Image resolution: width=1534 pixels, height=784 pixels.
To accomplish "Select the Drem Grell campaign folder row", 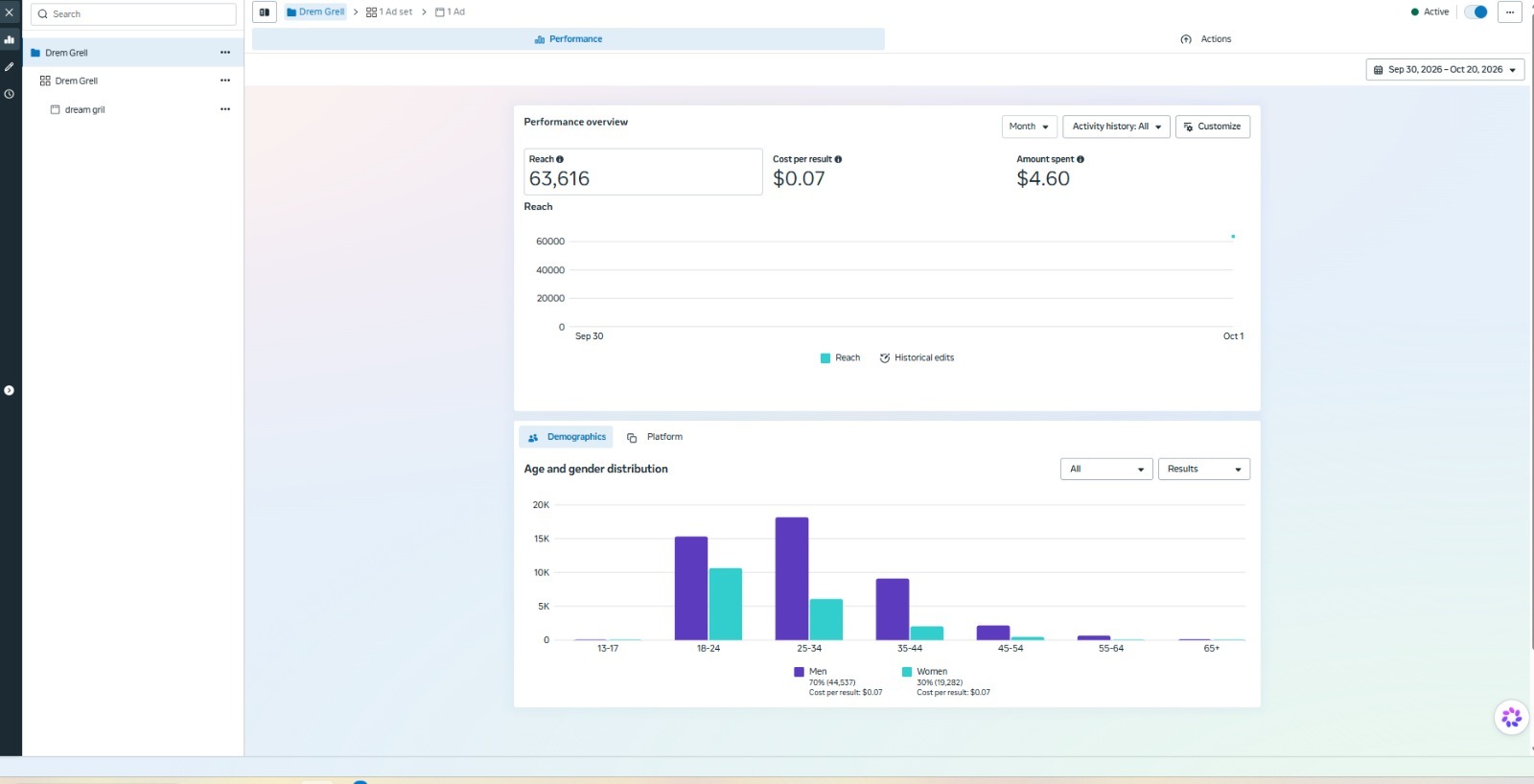I will (x=132, y=53).
